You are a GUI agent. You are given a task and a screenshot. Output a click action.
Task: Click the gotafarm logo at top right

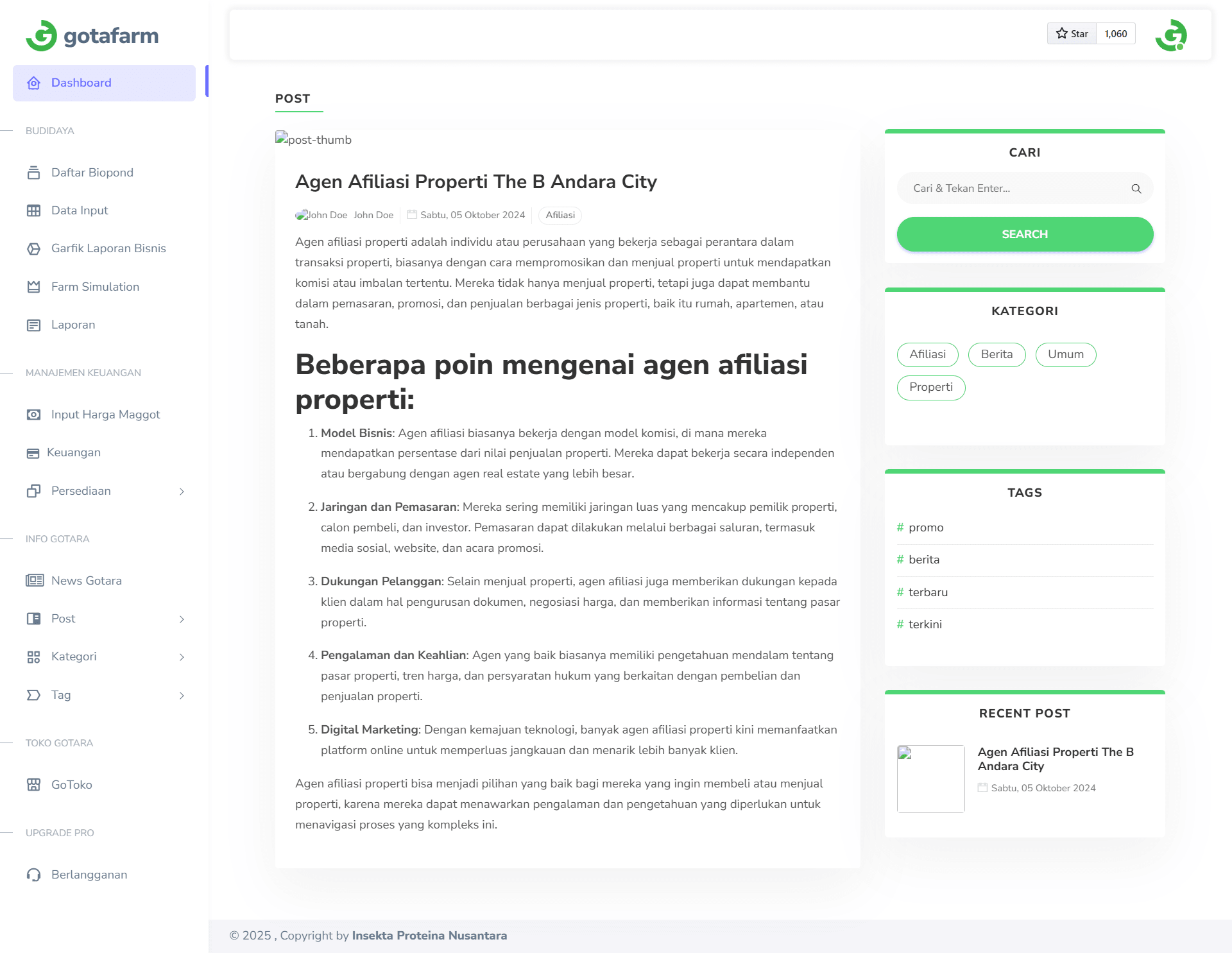pos(1170,34)
